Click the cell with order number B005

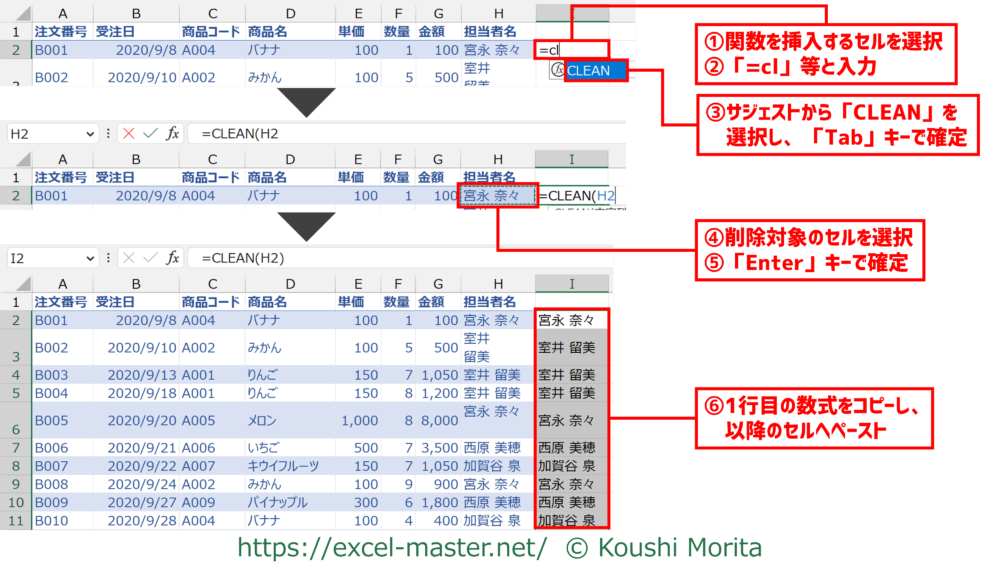pos(60,420)
